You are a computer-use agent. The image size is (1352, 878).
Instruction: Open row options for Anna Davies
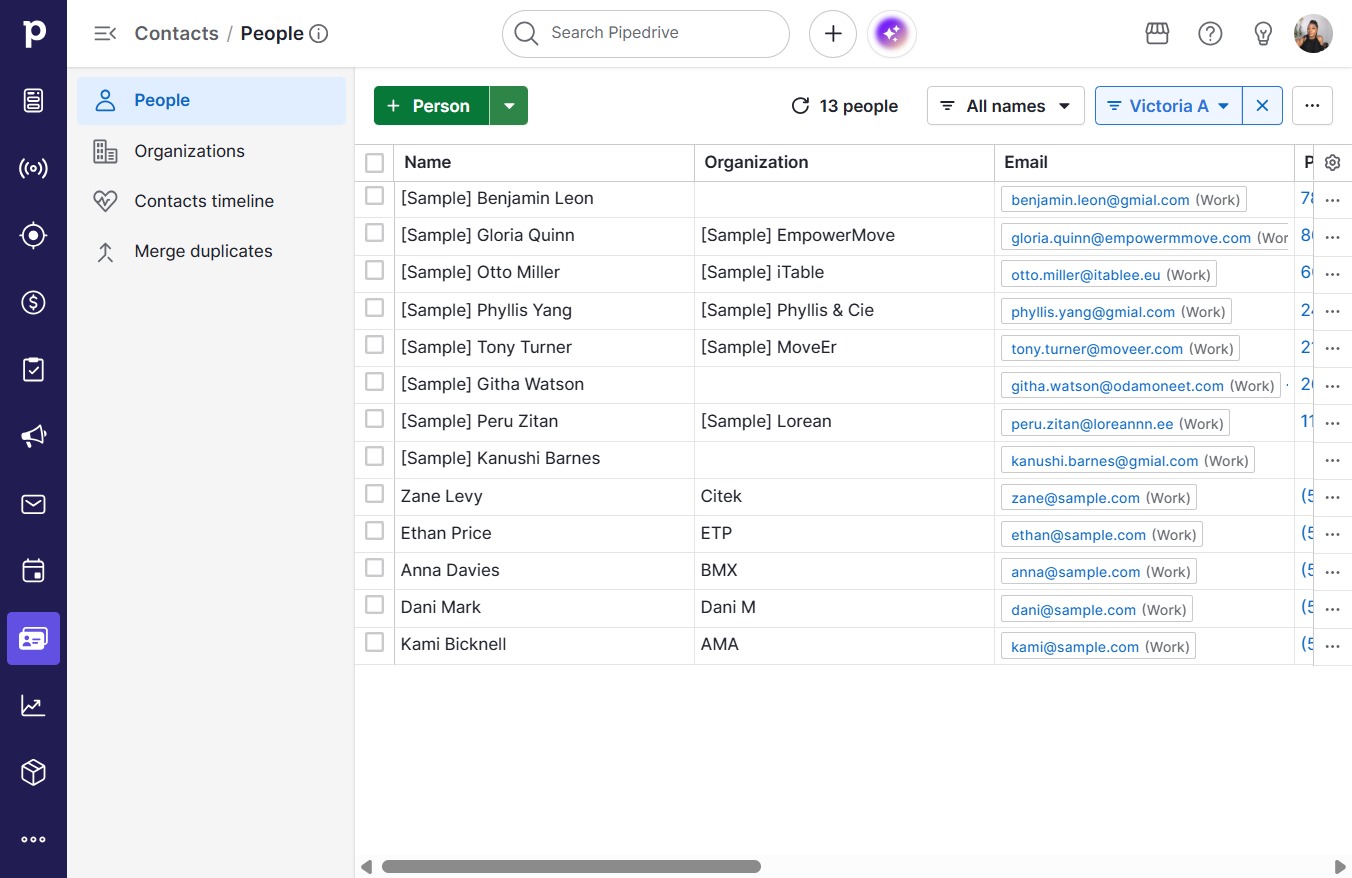coord(1332,572)
